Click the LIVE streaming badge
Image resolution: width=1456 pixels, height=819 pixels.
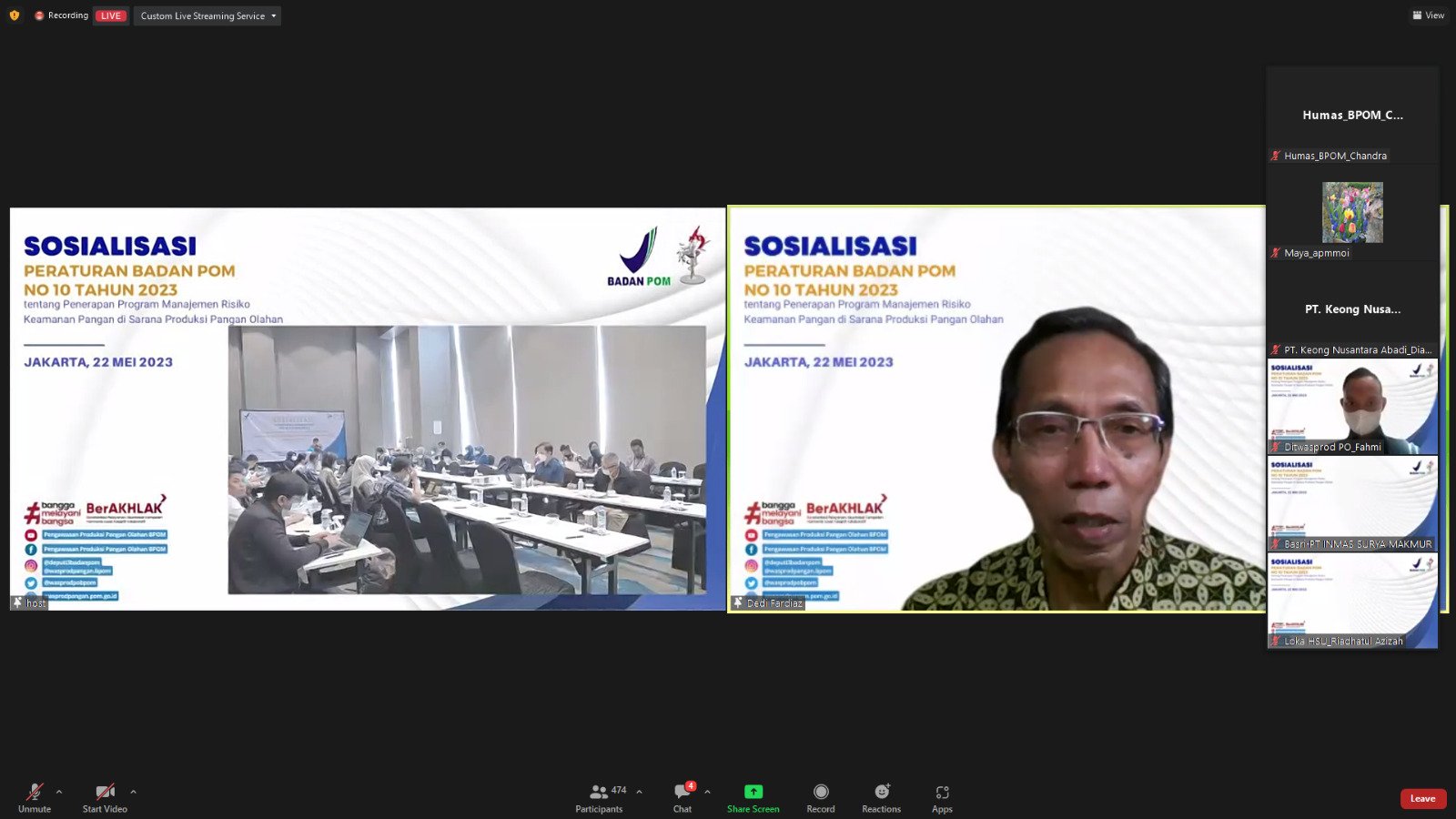tap(111, 15)
